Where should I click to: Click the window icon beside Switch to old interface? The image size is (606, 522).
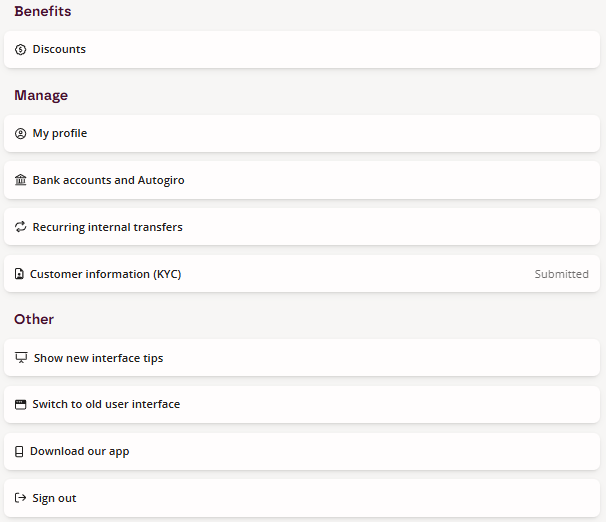tap(20, 405)
